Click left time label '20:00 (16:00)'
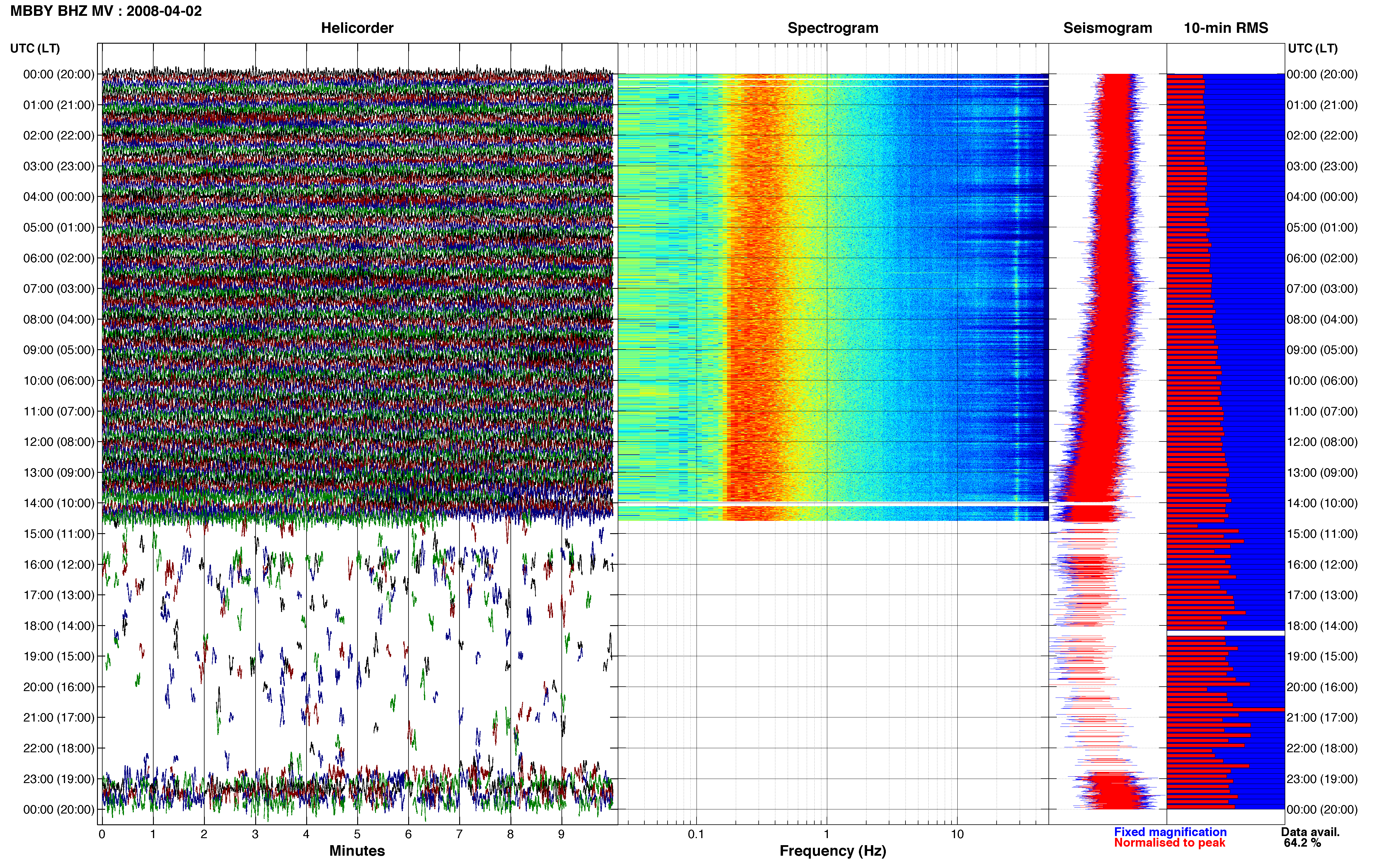1389x868 pixels. tap(59, 687)
